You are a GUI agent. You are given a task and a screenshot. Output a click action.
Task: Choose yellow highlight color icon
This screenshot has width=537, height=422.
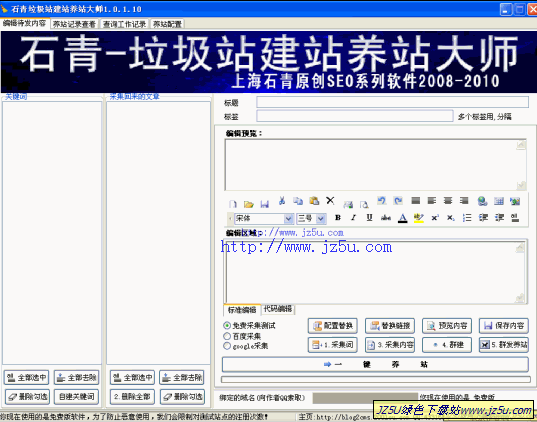coord(419,218)
